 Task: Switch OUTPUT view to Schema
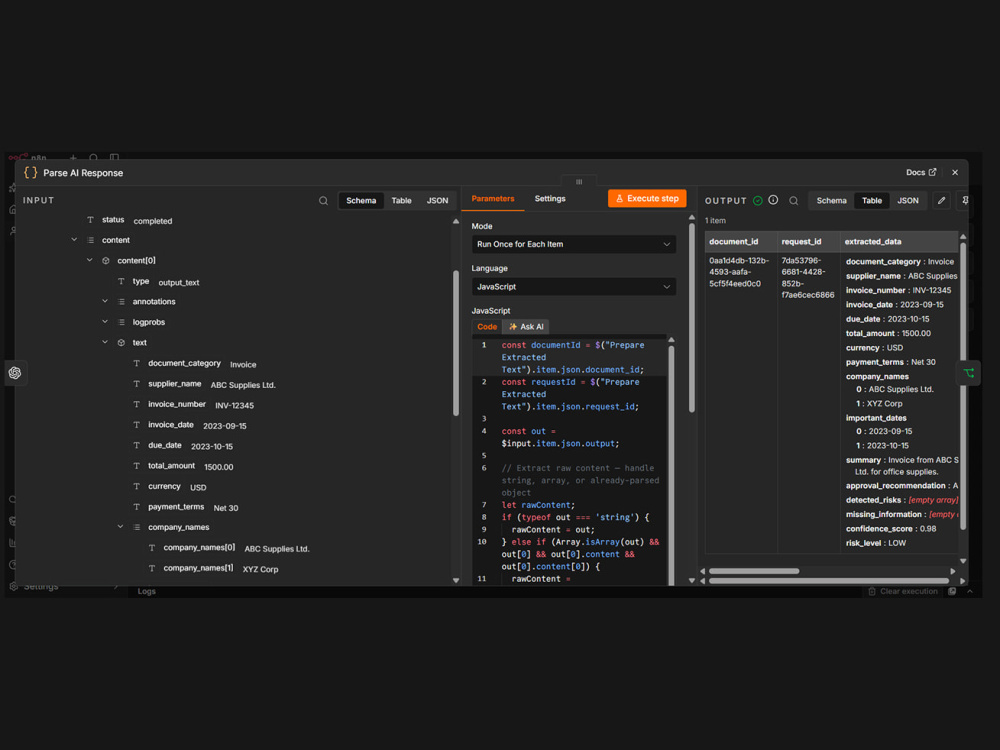832,201
